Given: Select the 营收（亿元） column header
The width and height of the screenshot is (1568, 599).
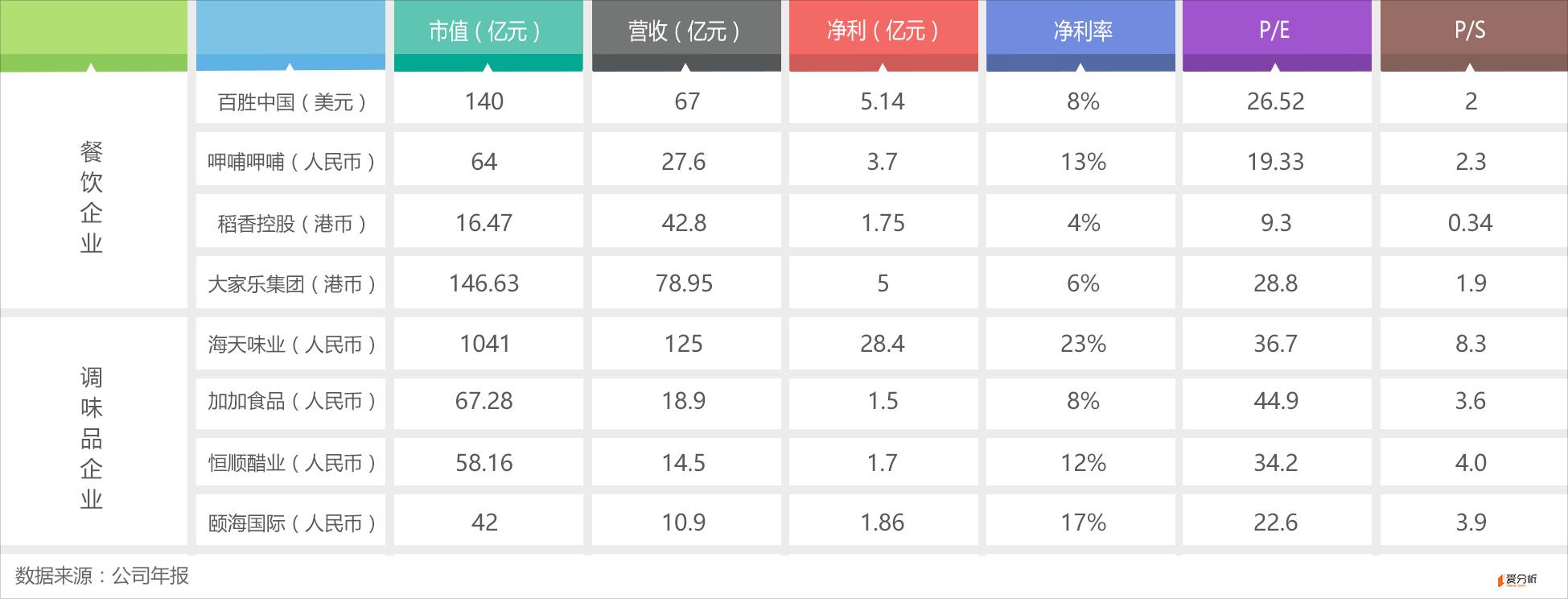Looking at the screenshot, I should point(685,32).
